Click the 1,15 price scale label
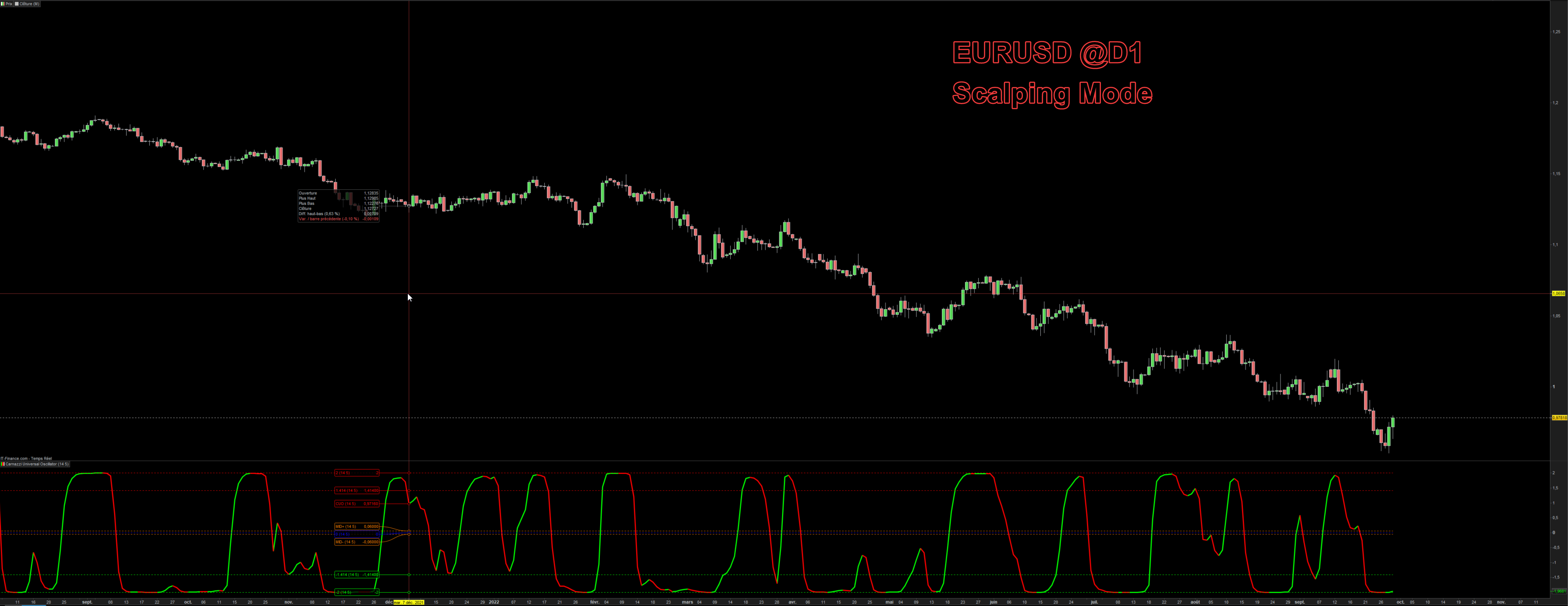The width and height of the screenshot is (1568, 606). 1557,174
